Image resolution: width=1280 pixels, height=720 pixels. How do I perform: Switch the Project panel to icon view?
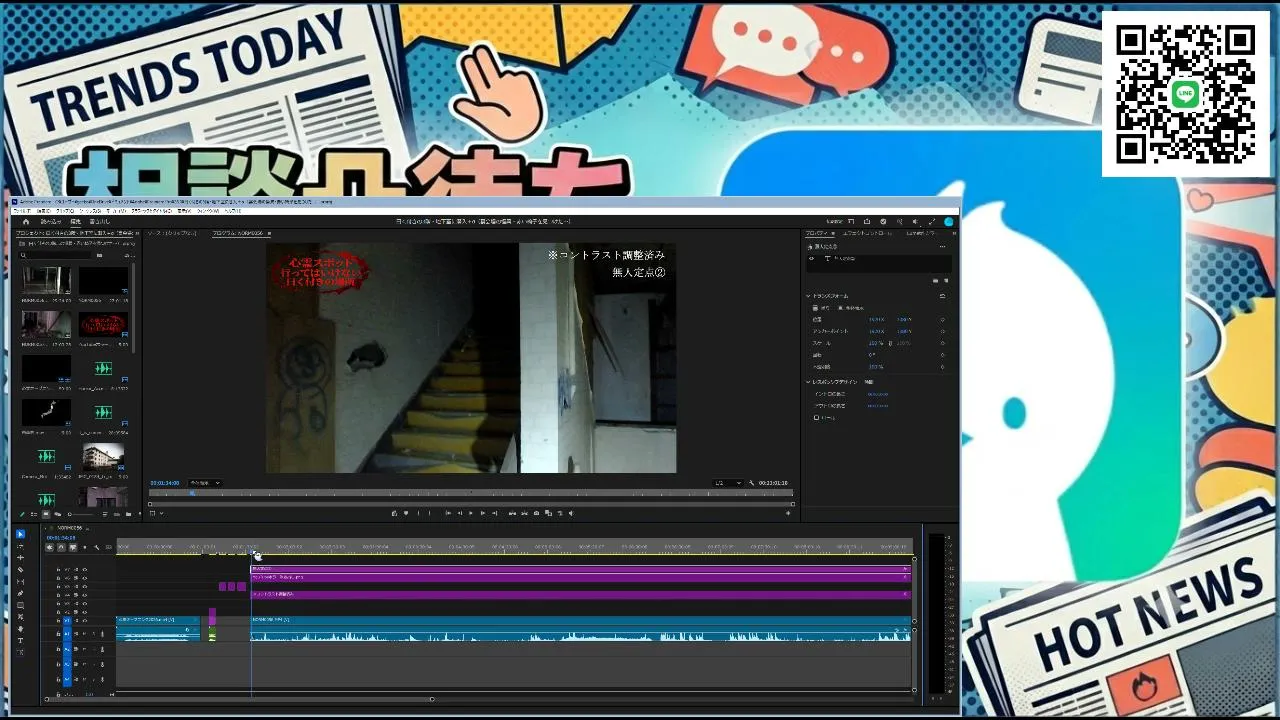tap(45, 514)
